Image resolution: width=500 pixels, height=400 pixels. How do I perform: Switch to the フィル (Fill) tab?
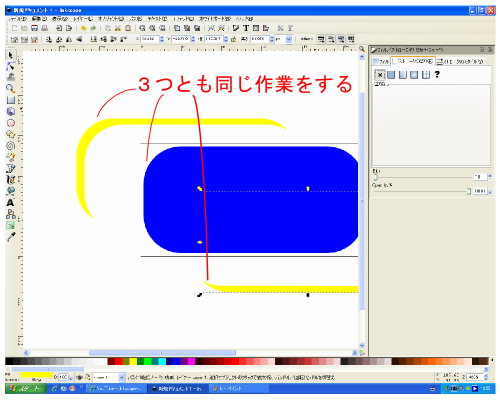click(381, 61)
